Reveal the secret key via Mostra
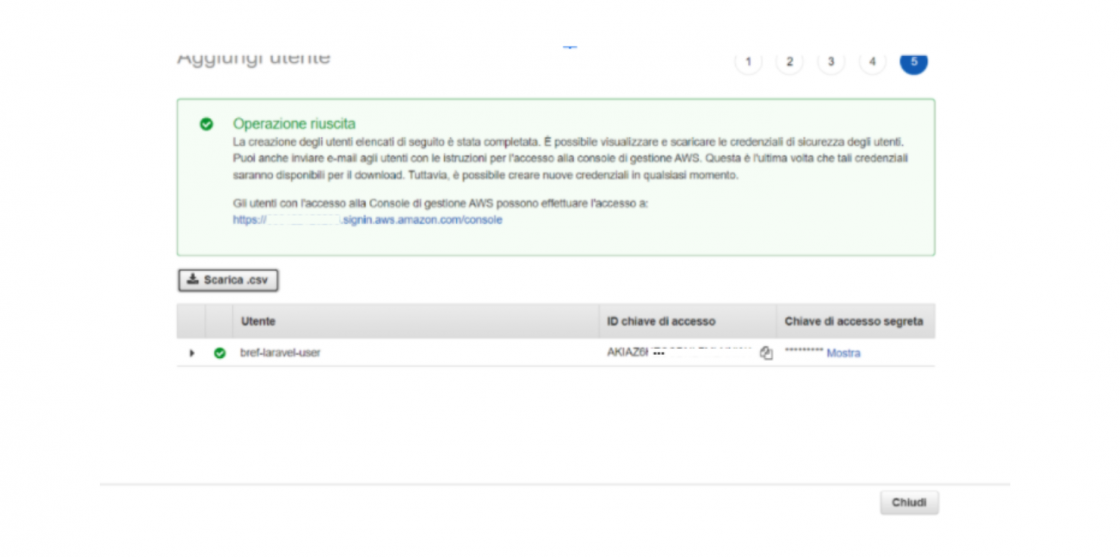The width and height of the screenshot is (1120, 557). 843,353
